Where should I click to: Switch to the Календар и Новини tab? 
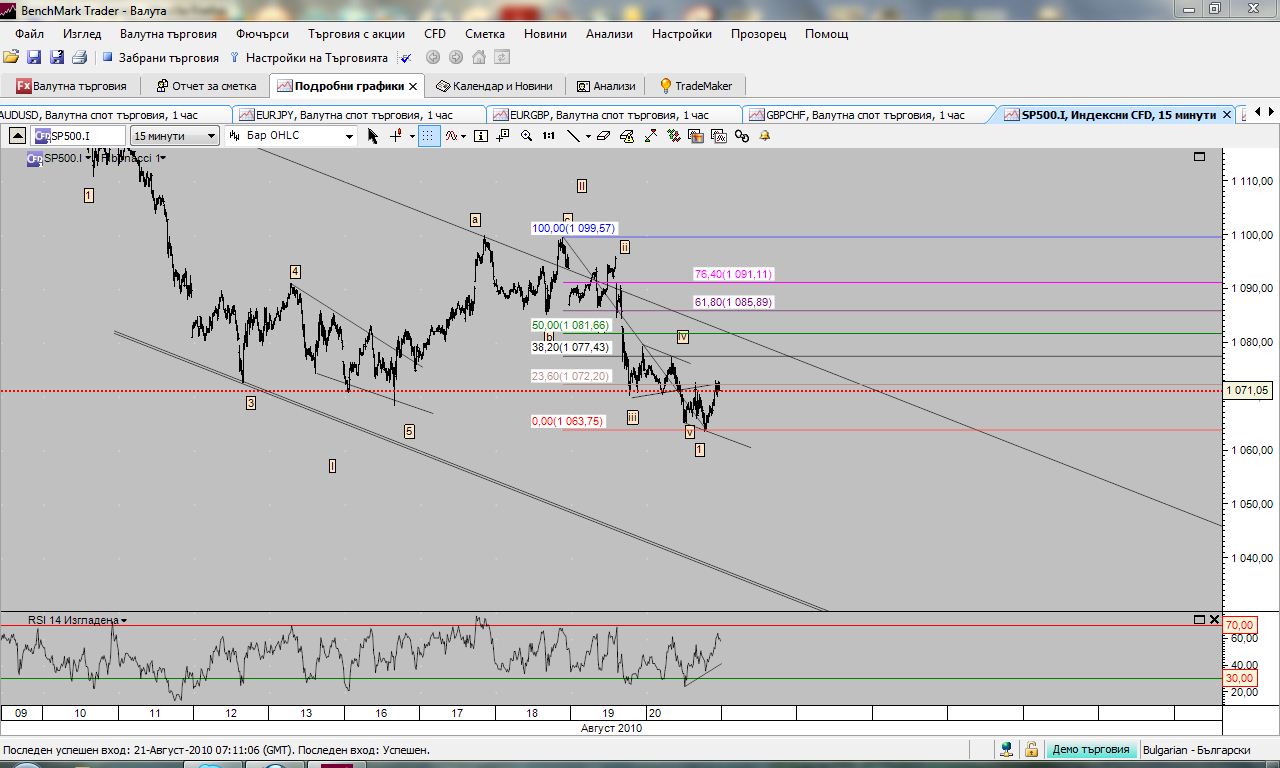coord(493,86)
